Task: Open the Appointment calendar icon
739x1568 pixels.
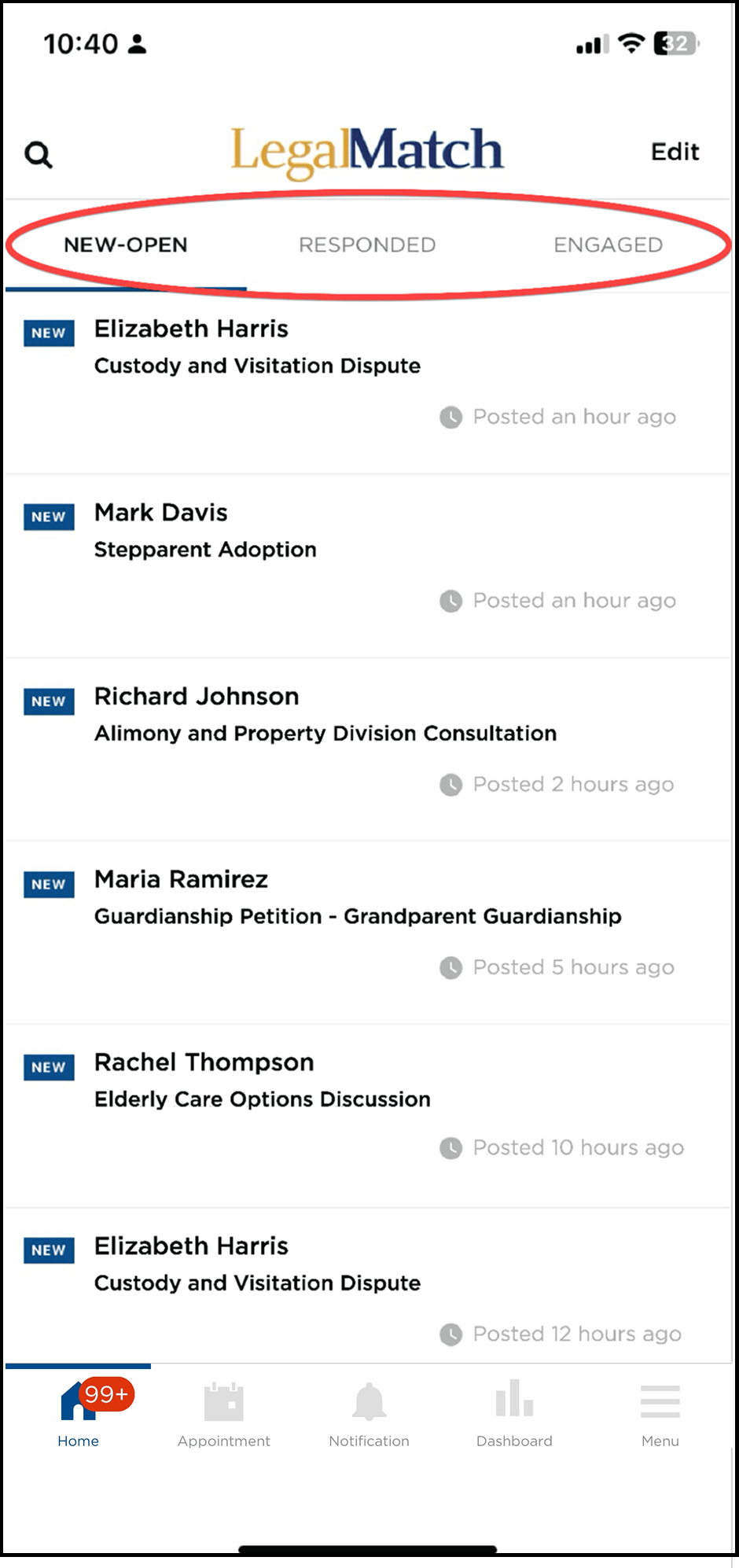Action: (223, 1402)
